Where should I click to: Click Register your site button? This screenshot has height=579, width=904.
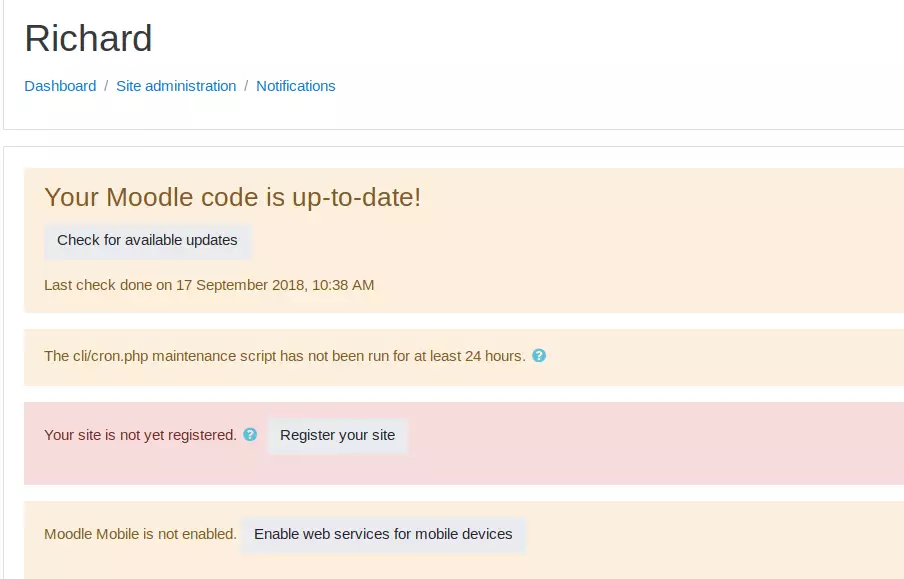[337, 435]
